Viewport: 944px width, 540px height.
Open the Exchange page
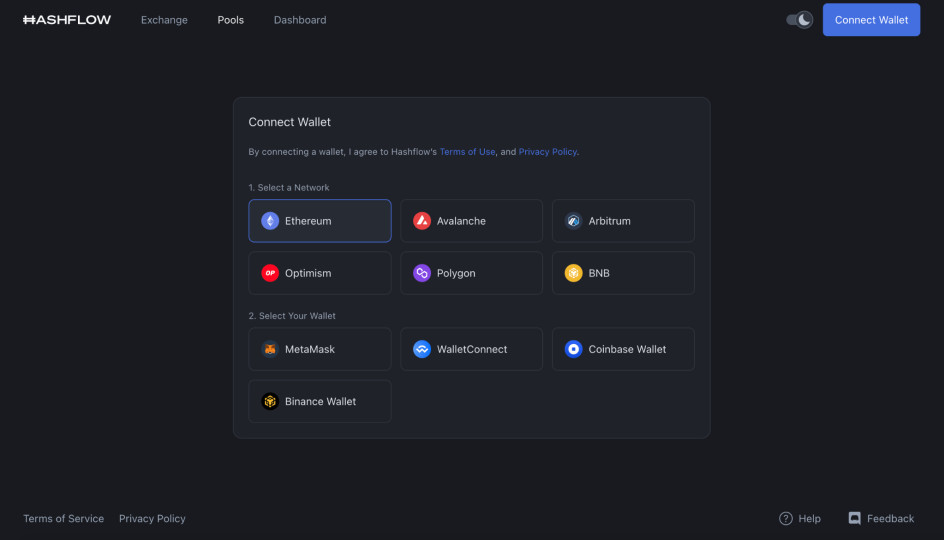pos(164,20)
